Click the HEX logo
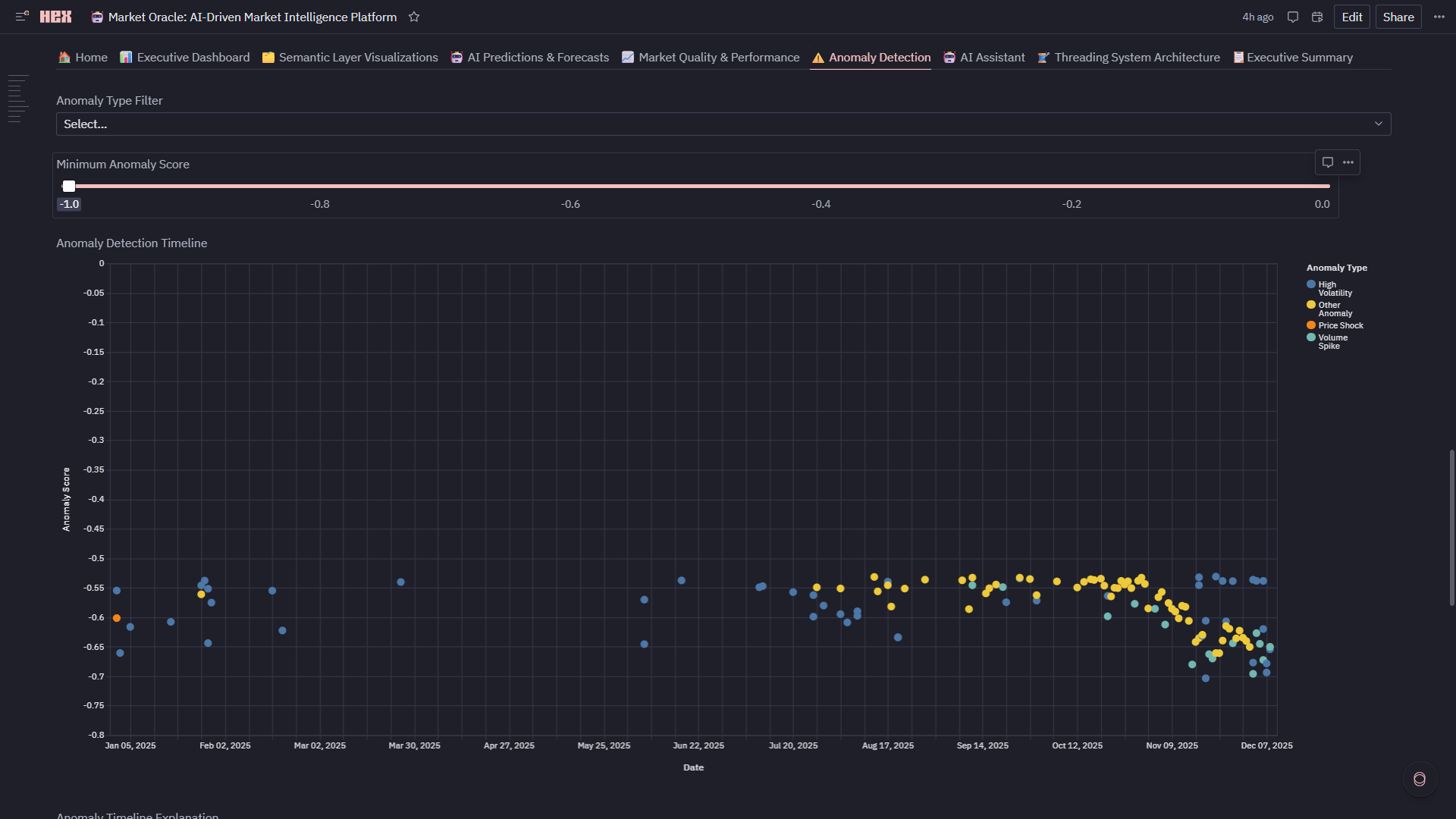Viewport: 1456px width, 819px height. (55, 17)
